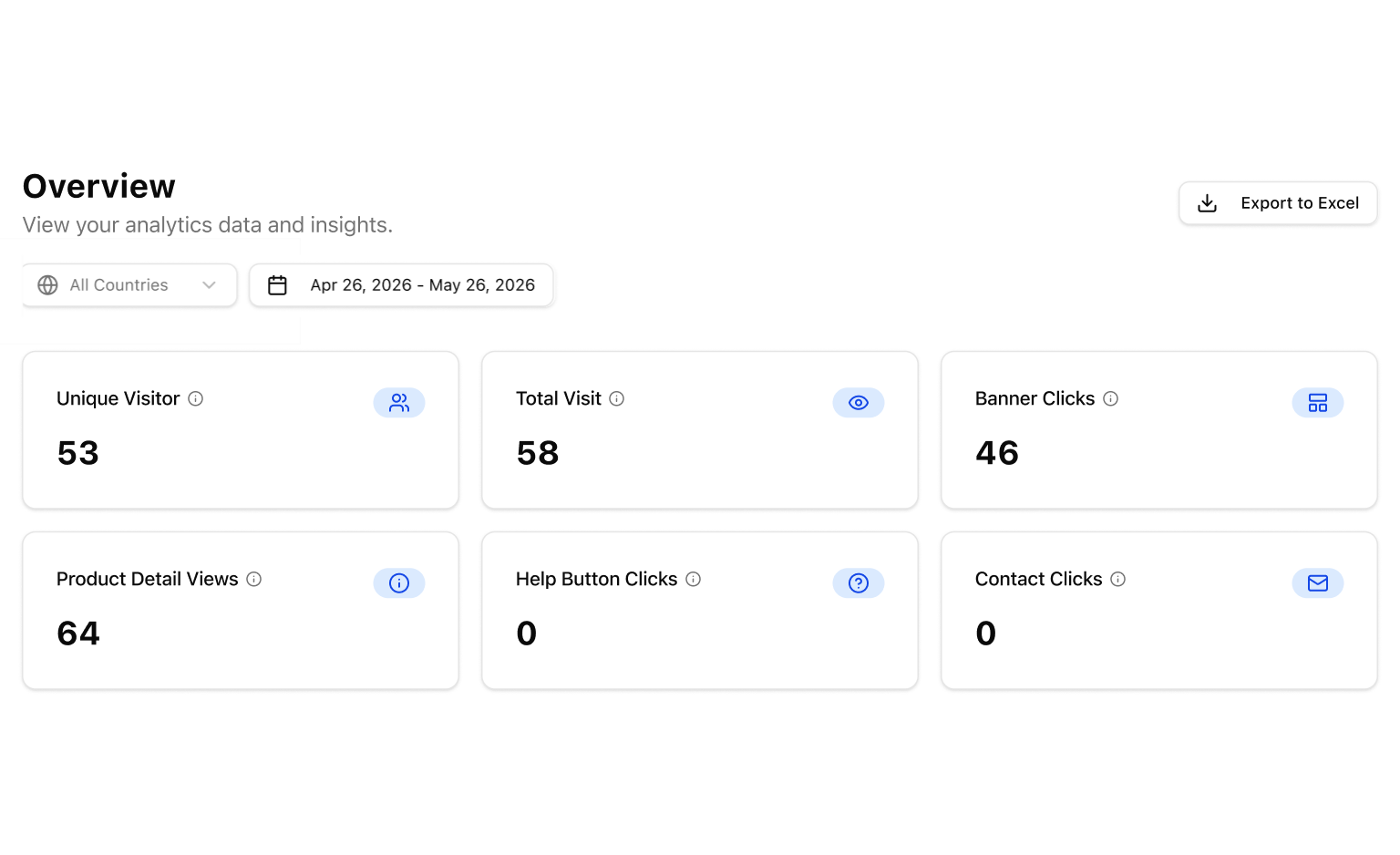Click the Unique Visitor users icon badge
Viewport: 1400px width, 855px height.
(399, 402)
